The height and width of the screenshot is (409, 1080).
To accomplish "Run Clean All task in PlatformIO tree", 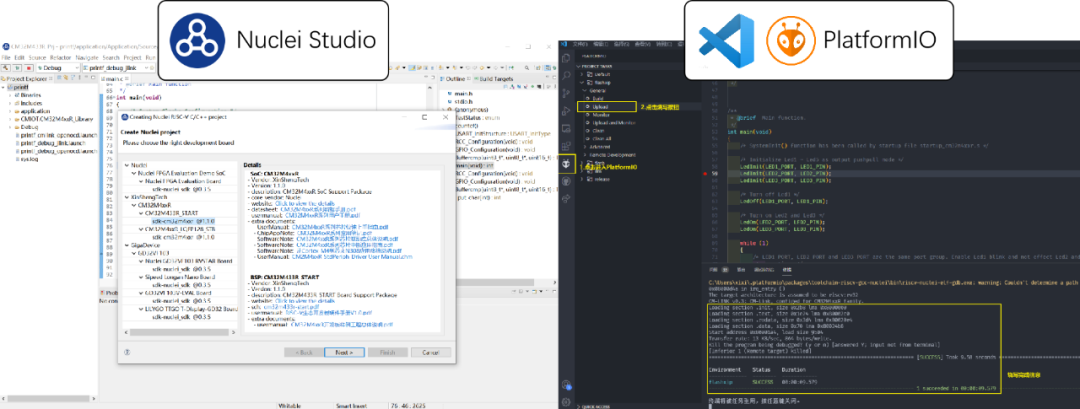I will tap(601, 138).
